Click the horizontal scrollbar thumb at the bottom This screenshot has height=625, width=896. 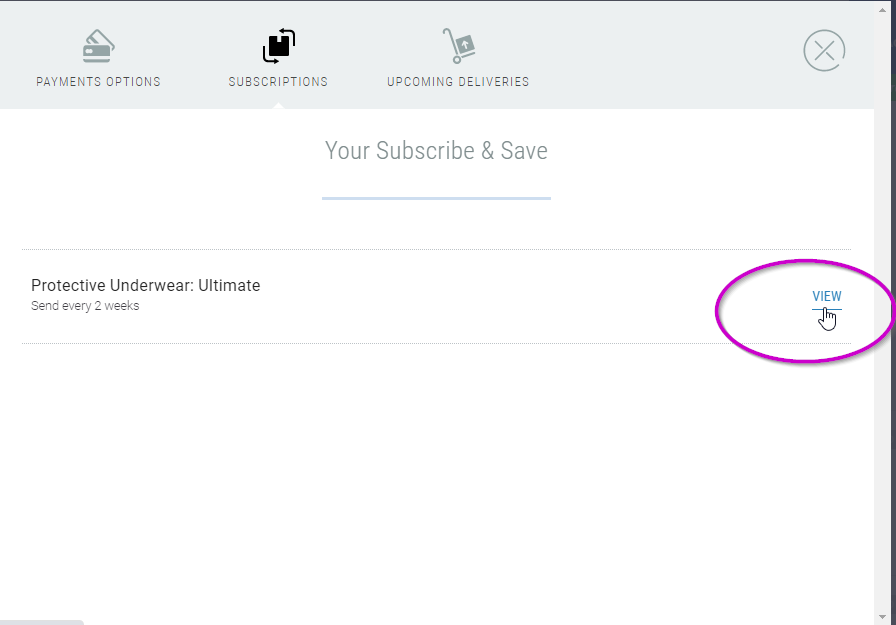[x=42, y=622]
